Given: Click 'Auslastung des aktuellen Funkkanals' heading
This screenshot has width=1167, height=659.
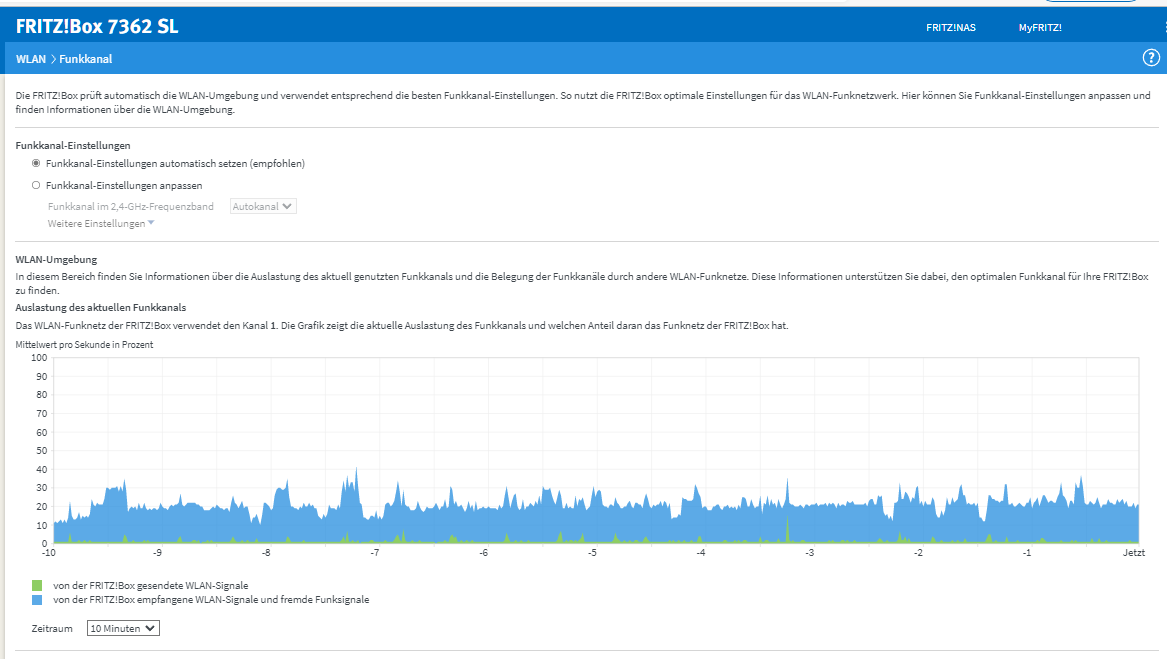Looking at the screenshot, I should (100, 308).
